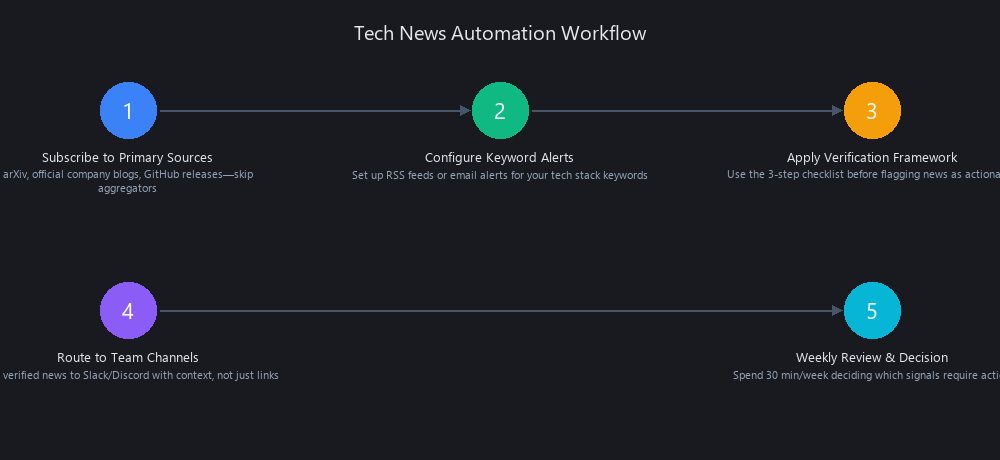Click the blue step 1 circle

[128, 111]
